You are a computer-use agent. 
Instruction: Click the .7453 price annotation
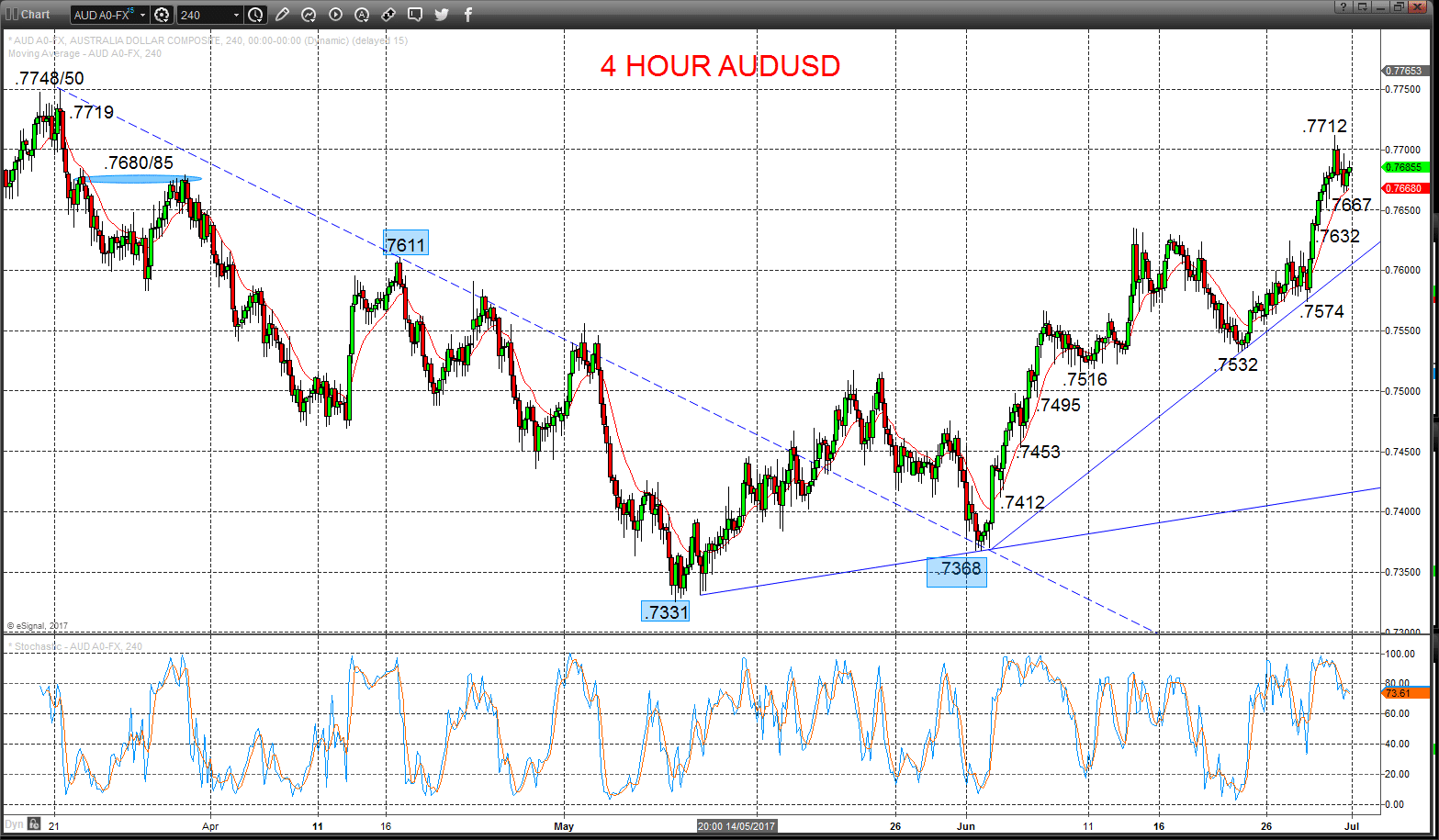(1039, 452)
